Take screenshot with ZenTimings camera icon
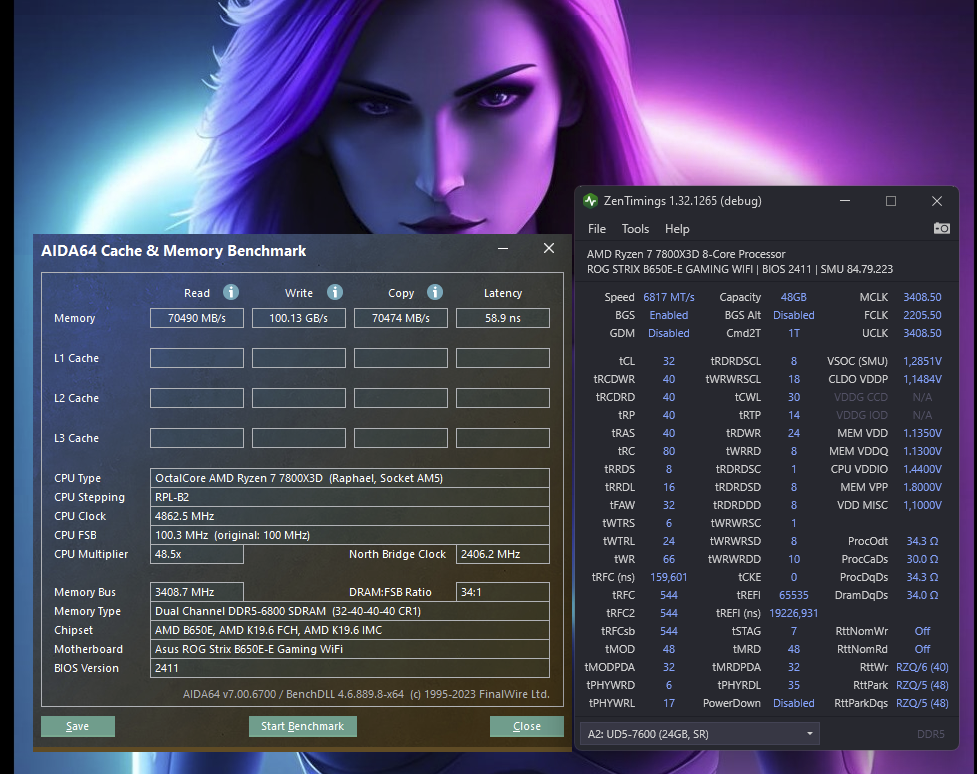Screen dimensions: 977x774 click(941, 229)
